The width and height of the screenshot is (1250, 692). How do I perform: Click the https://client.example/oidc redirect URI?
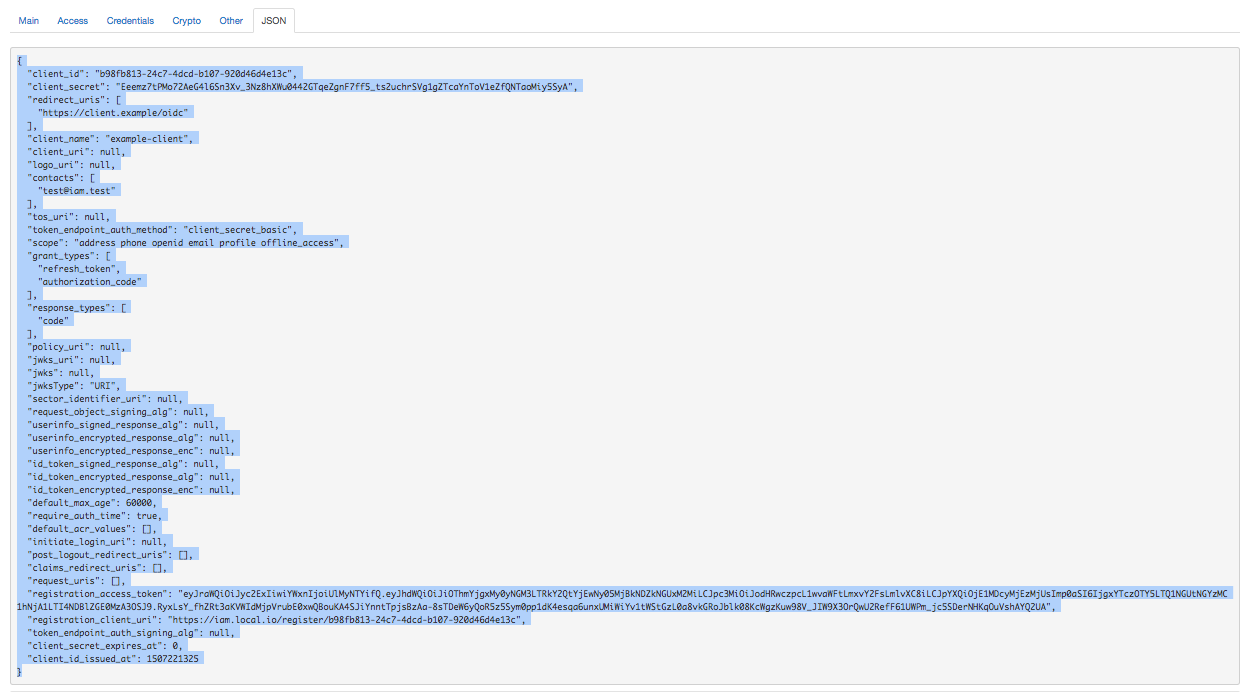[x=115, y=113]
